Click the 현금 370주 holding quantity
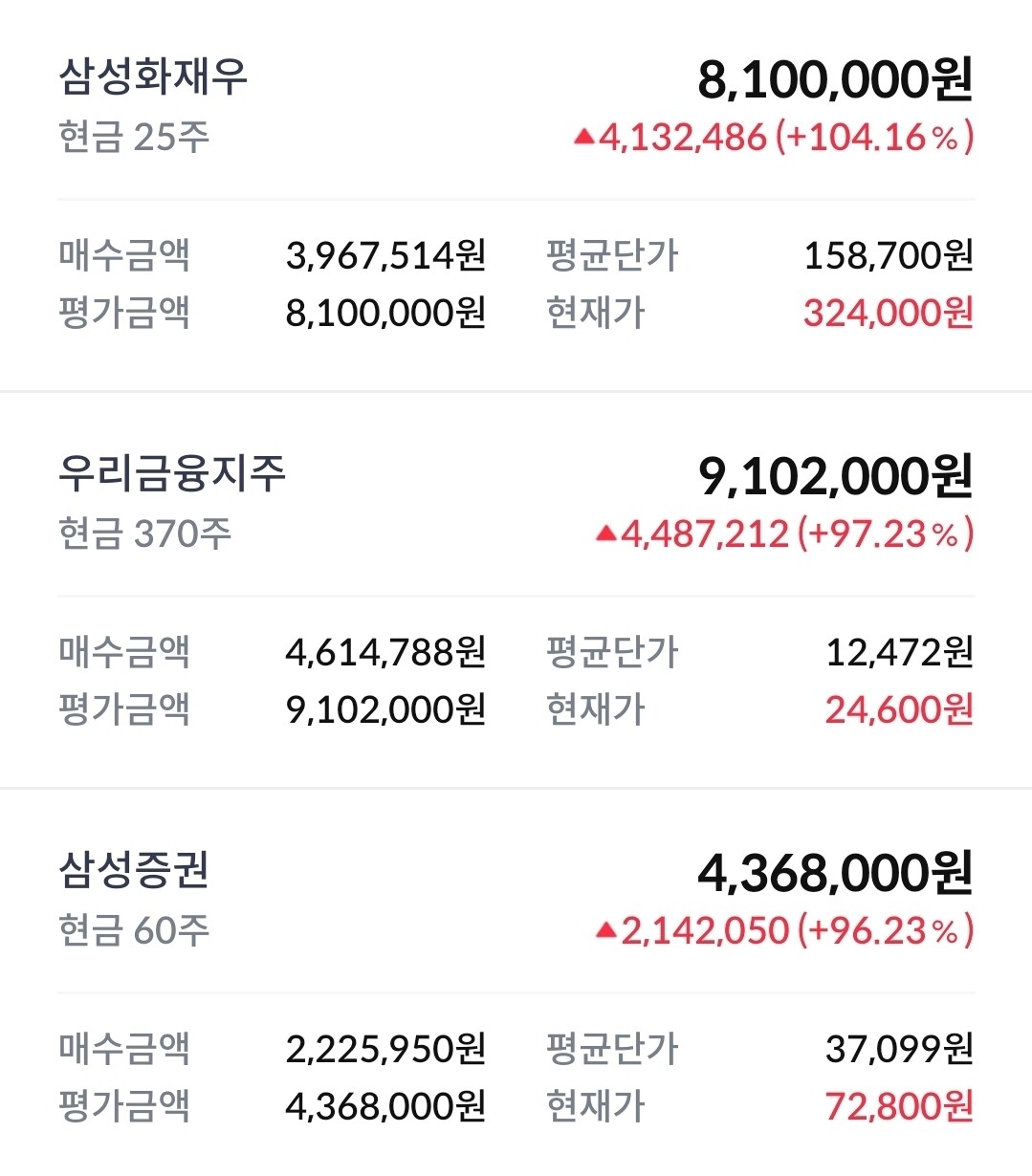Viewport: 1032px width, 1176px height. click(144, 534)
